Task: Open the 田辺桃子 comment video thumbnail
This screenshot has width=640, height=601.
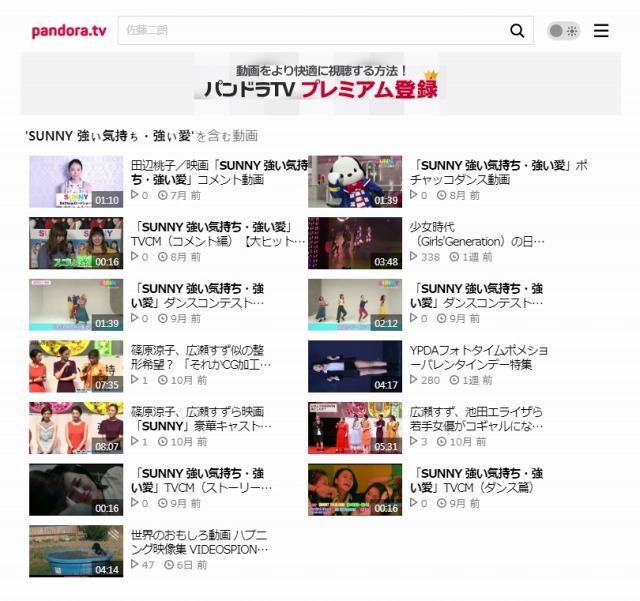Action: [76, 181]
